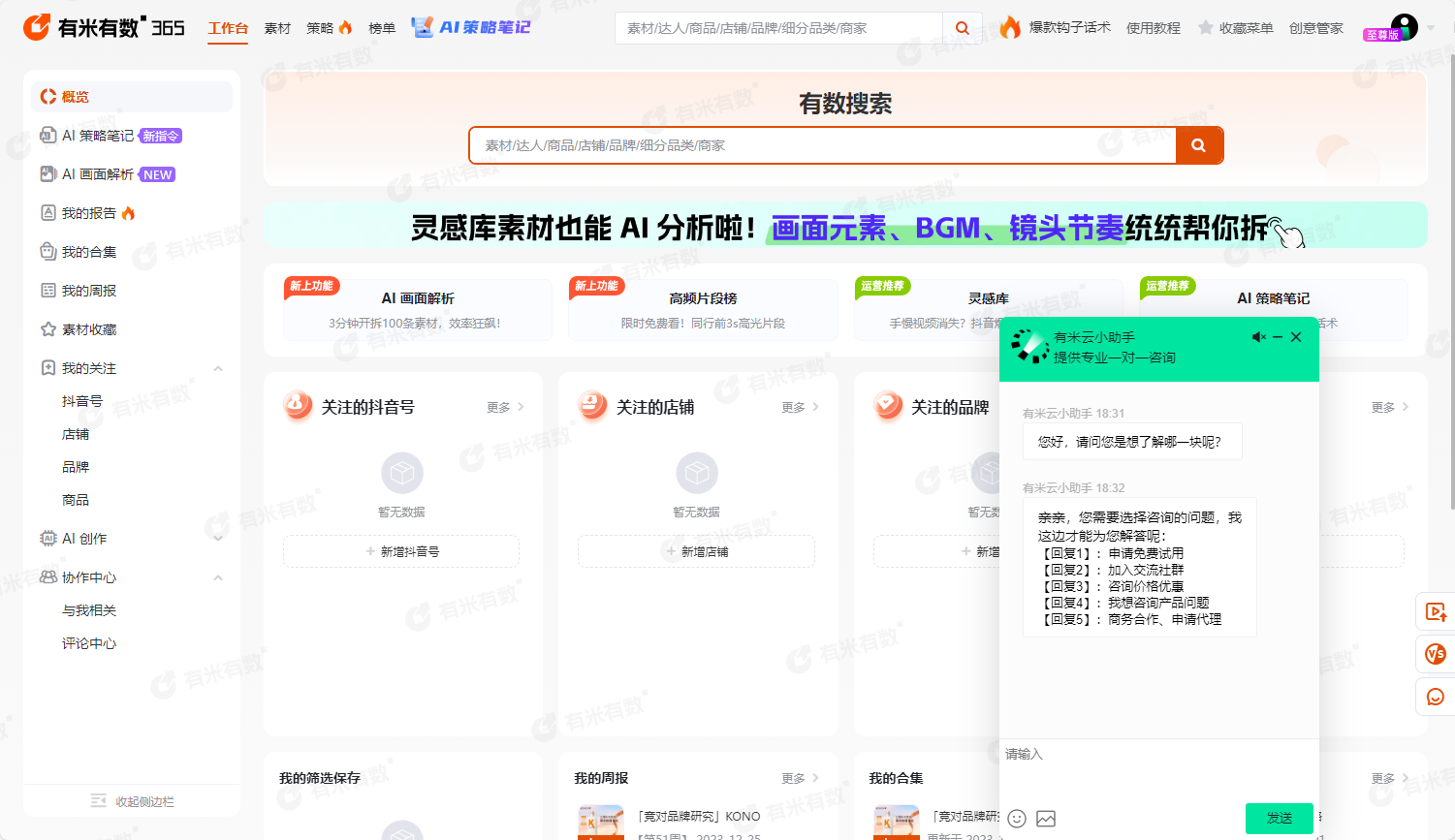This screenshot has width=1455, height=840.
Task: Collapse the sidebar with 收起侧边栏
Action: pyautogui.click(x=133, y=801)
